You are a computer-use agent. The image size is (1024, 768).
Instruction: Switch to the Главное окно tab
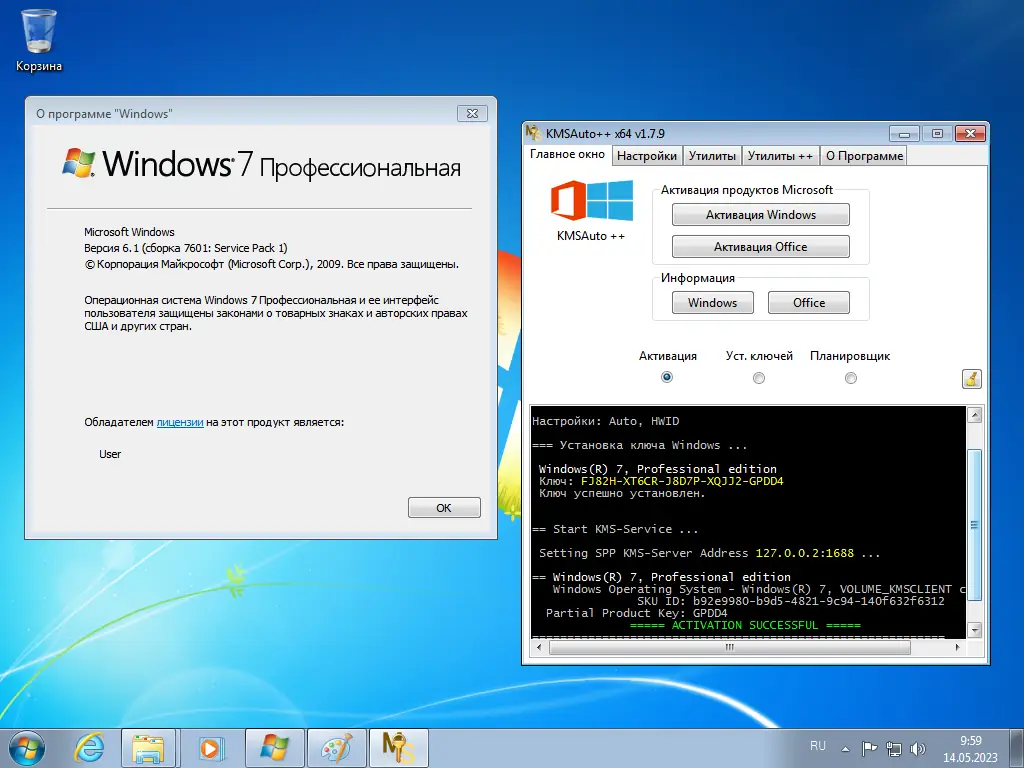pyautogui.click(x=567, y=154)
